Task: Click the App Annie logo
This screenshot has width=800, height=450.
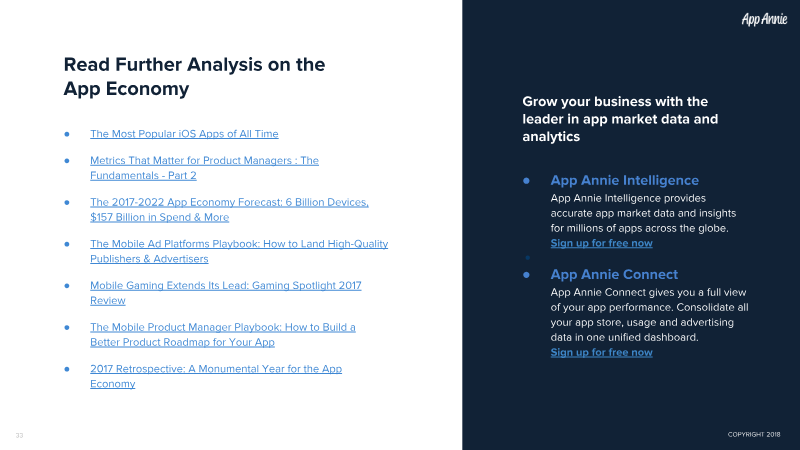Action: point(766,18)
